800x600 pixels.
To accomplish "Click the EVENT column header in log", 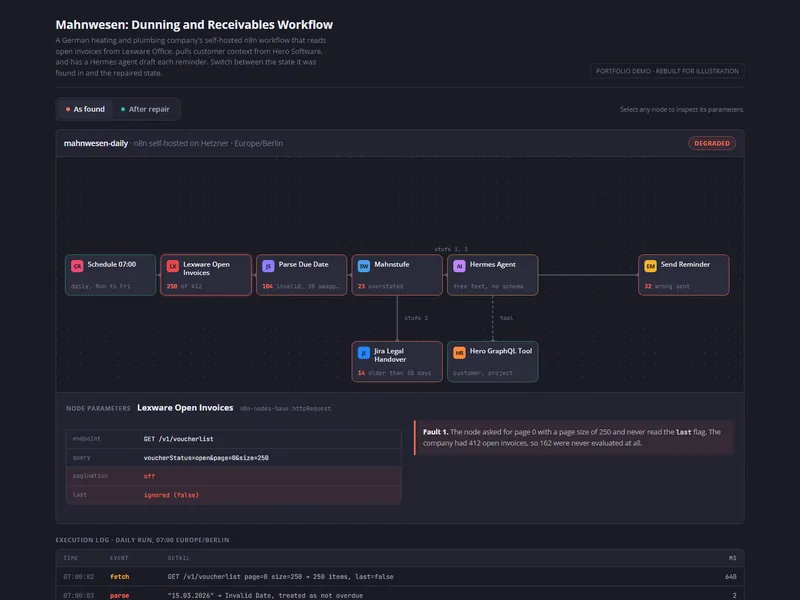I will click(119, 558).
